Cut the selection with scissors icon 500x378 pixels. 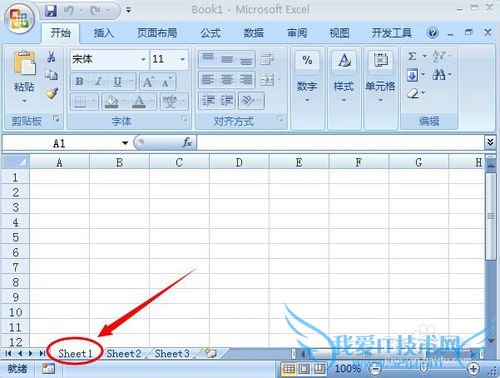pyautogui.click(x=51, y=56)
